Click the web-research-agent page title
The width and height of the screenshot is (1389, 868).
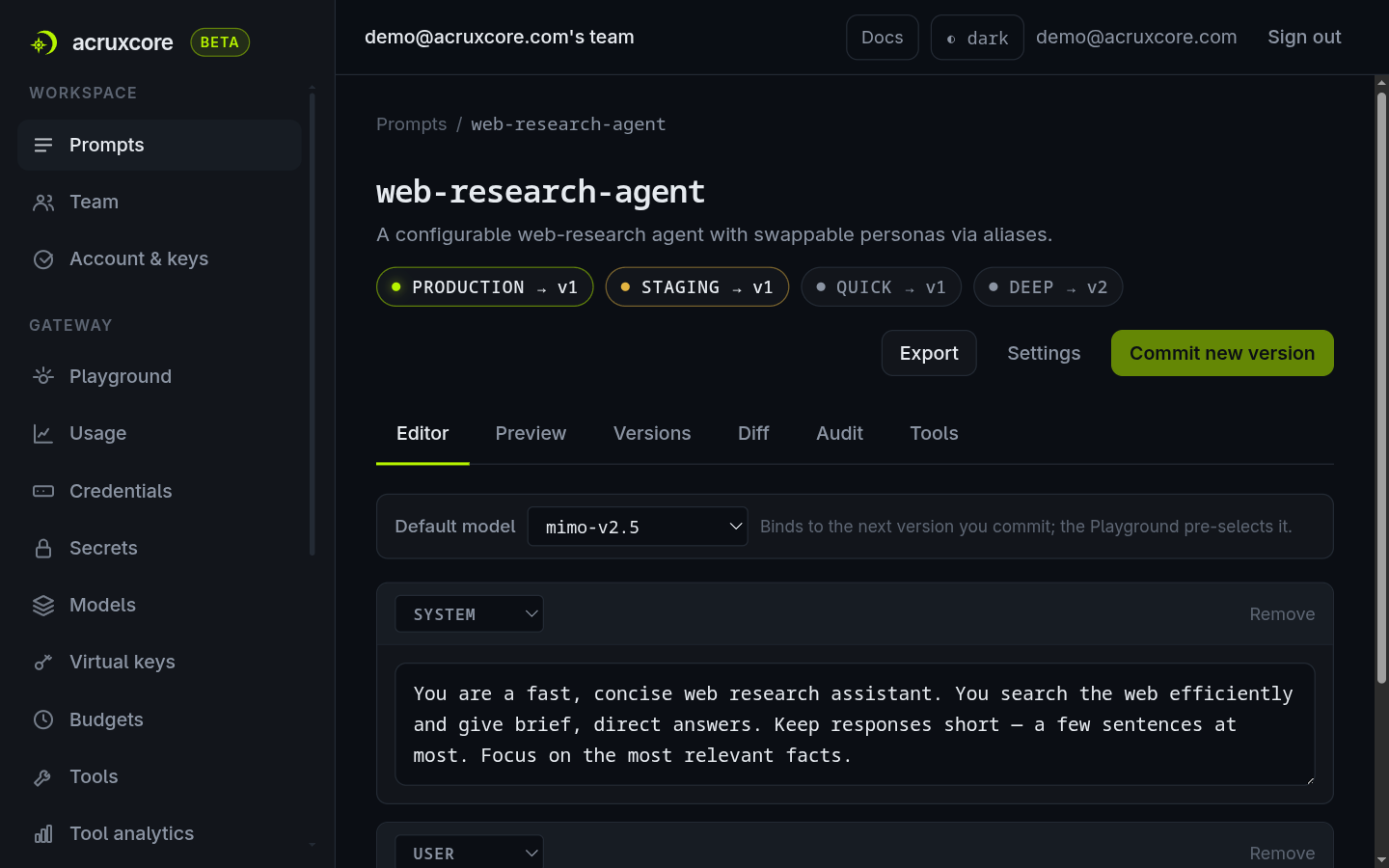(540, 192)
